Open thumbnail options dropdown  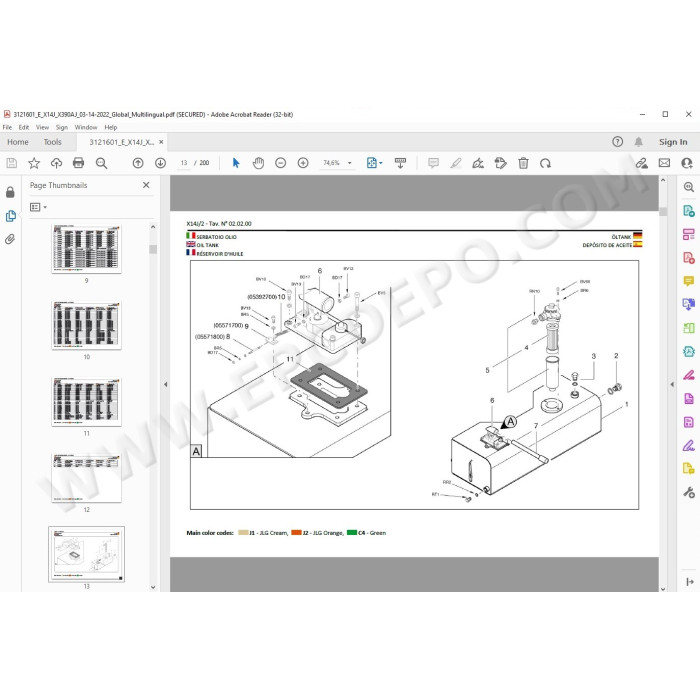(38, 207)
